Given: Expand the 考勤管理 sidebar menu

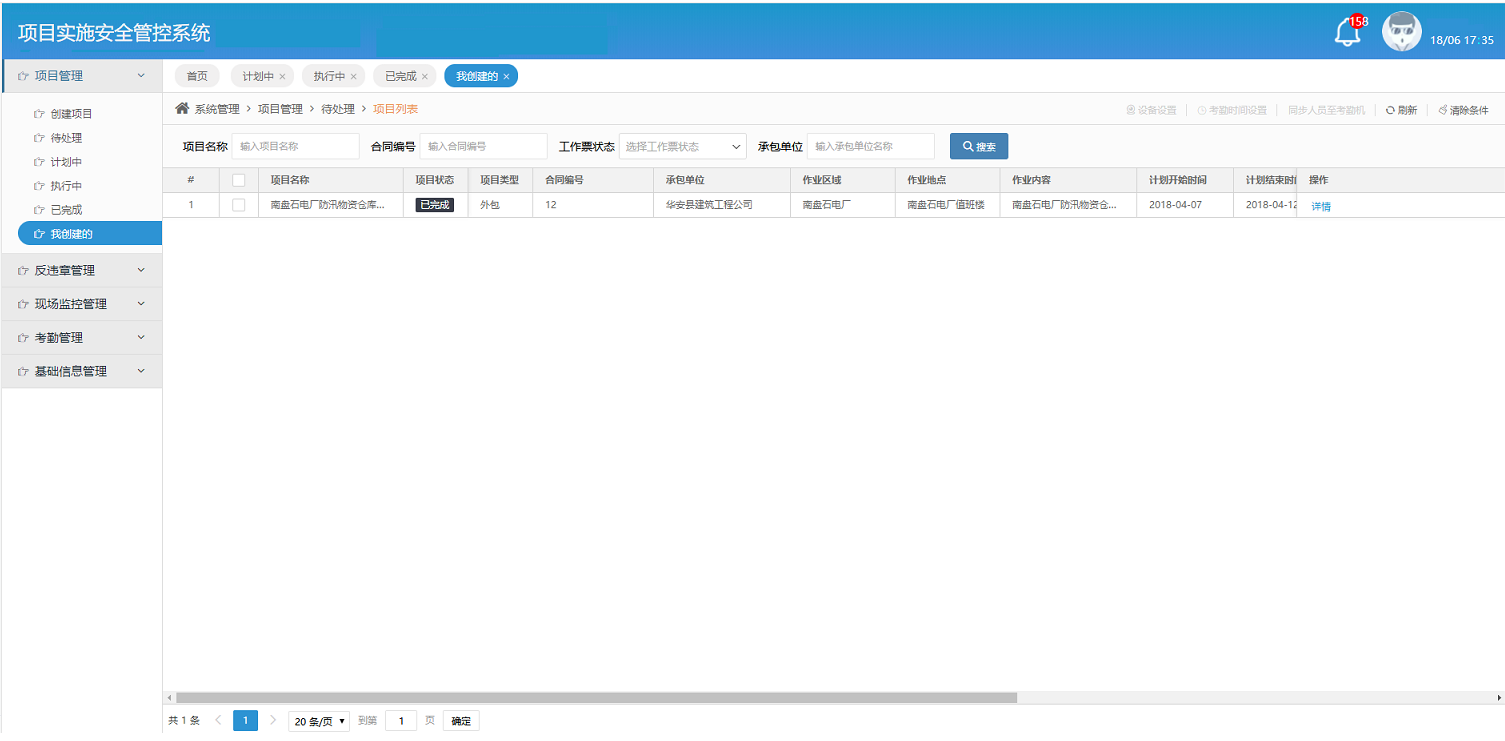Looking at the screenshot, I should pyautogui.click(x=82, y=338).
